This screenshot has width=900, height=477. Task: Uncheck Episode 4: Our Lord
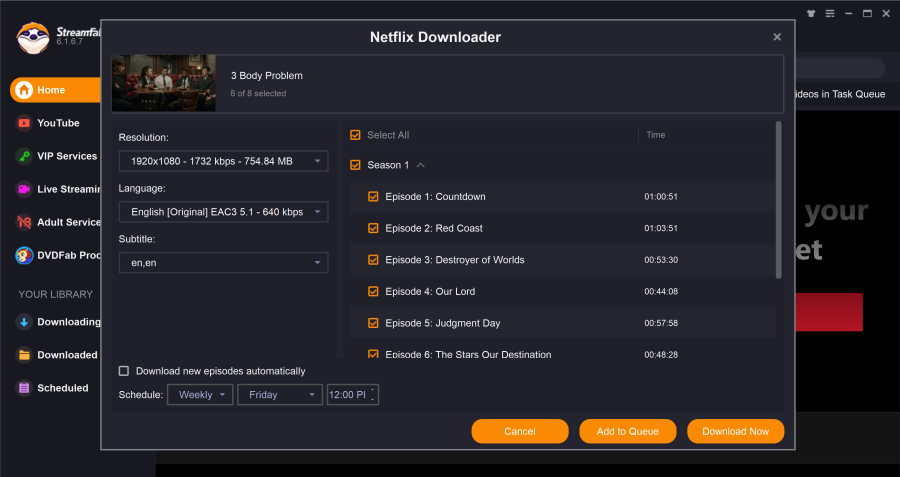(x=373, y=292)
